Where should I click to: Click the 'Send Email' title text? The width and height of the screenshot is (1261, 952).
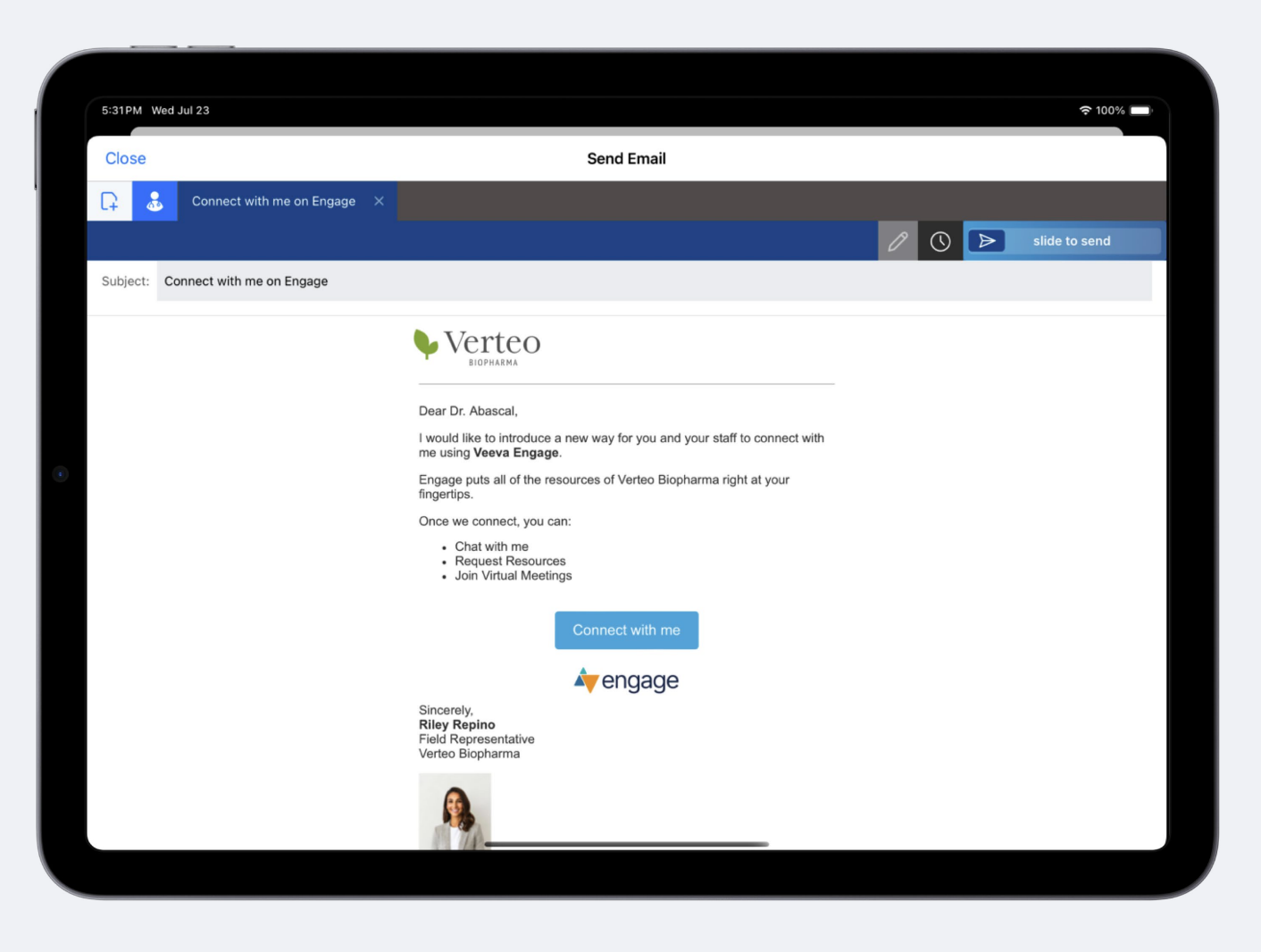626,158
